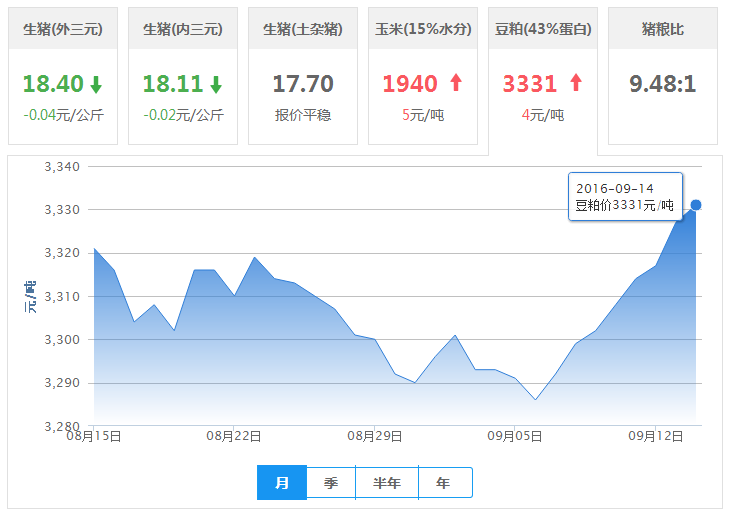
Task: Switch chart to 年 range
Action: (x=446, y=483)
